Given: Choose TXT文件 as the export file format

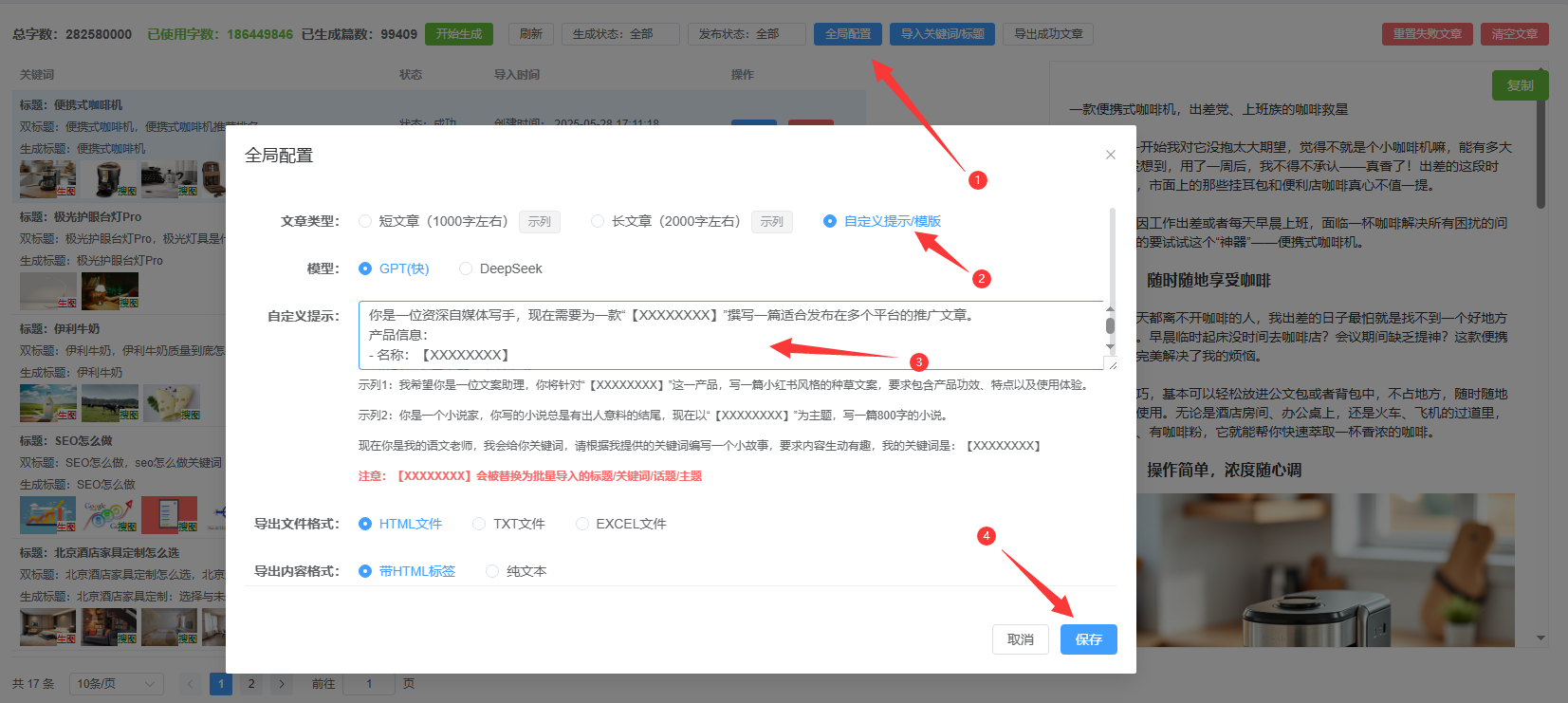Looking at the screenshot, I should point(508,524).
